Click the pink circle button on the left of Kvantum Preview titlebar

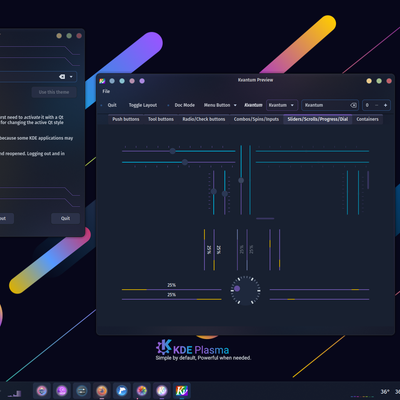[x=132, y=81]
